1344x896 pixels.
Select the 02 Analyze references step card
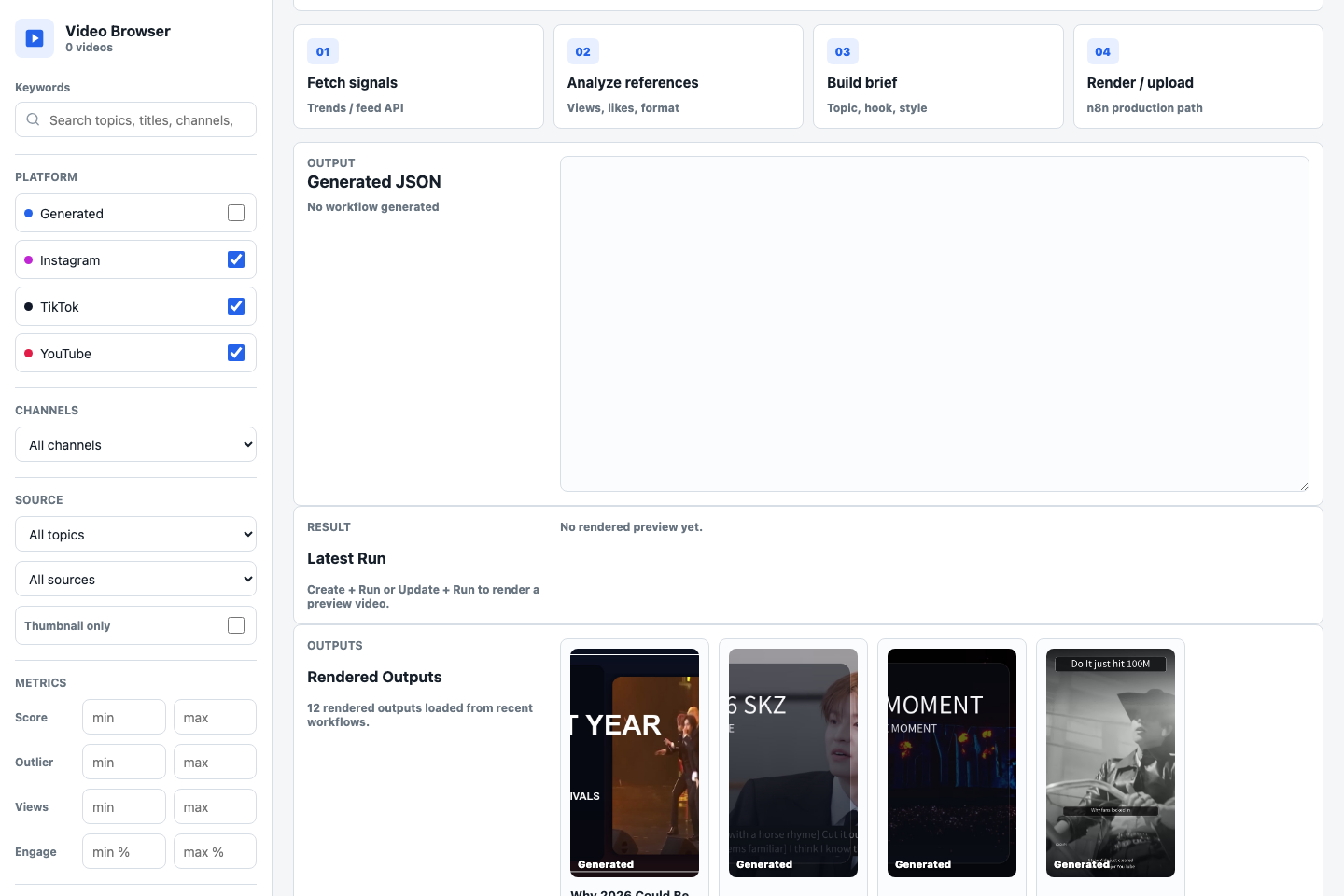point(679,77)
